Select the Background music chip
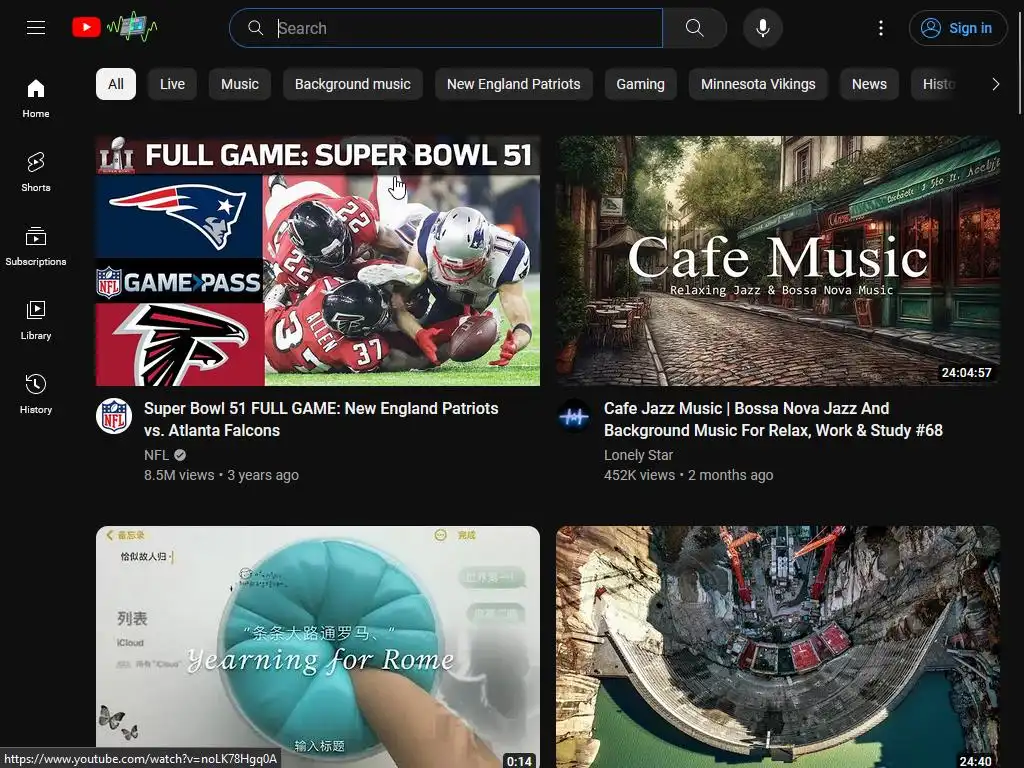Image resolution: width=1024 pixels, height=768 pixels. point(353,84)
